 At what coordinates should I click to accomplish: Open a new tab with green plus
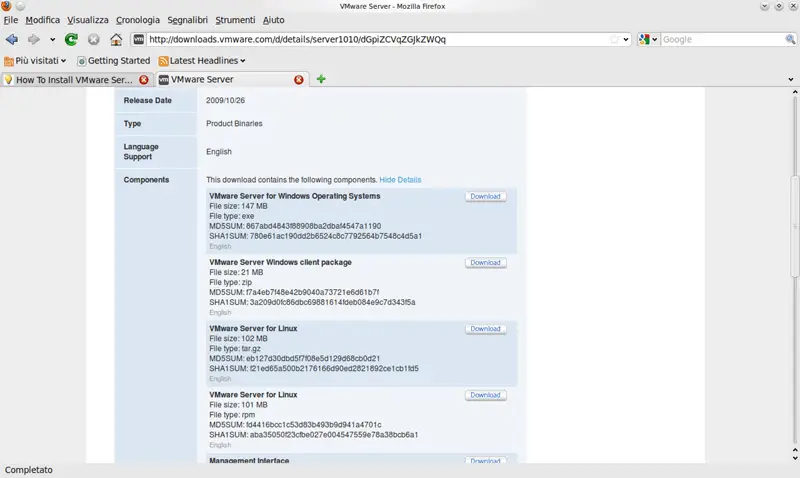(321, 79)
